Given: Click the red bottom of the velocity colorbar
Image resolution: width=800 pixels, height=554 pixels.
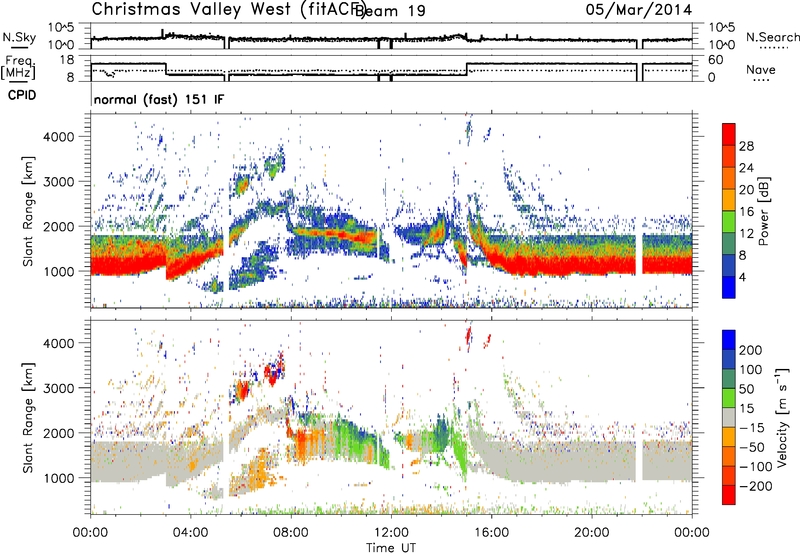Looking at the screenshot, I should click(729, 494).
